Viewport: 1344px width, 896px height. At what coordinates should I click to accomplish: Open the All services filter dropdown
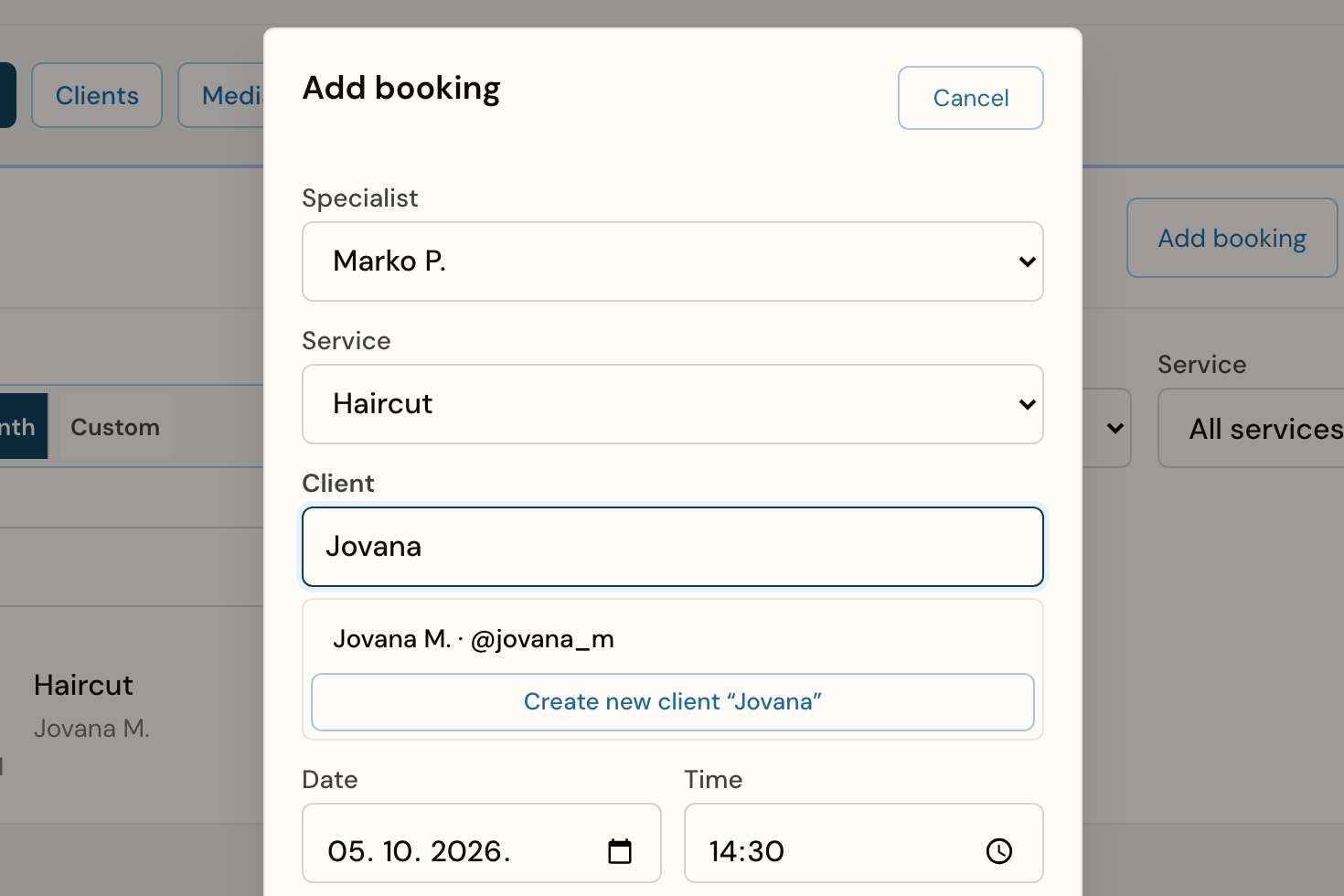[1251, 428]
